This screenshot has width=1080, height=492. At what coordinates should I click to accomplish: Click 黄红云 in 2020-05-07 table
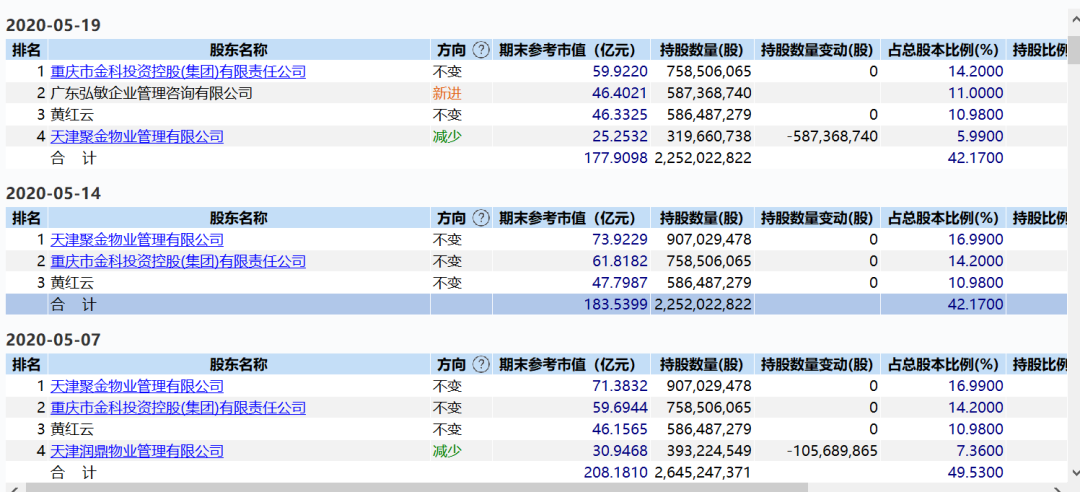coord(72,429)
